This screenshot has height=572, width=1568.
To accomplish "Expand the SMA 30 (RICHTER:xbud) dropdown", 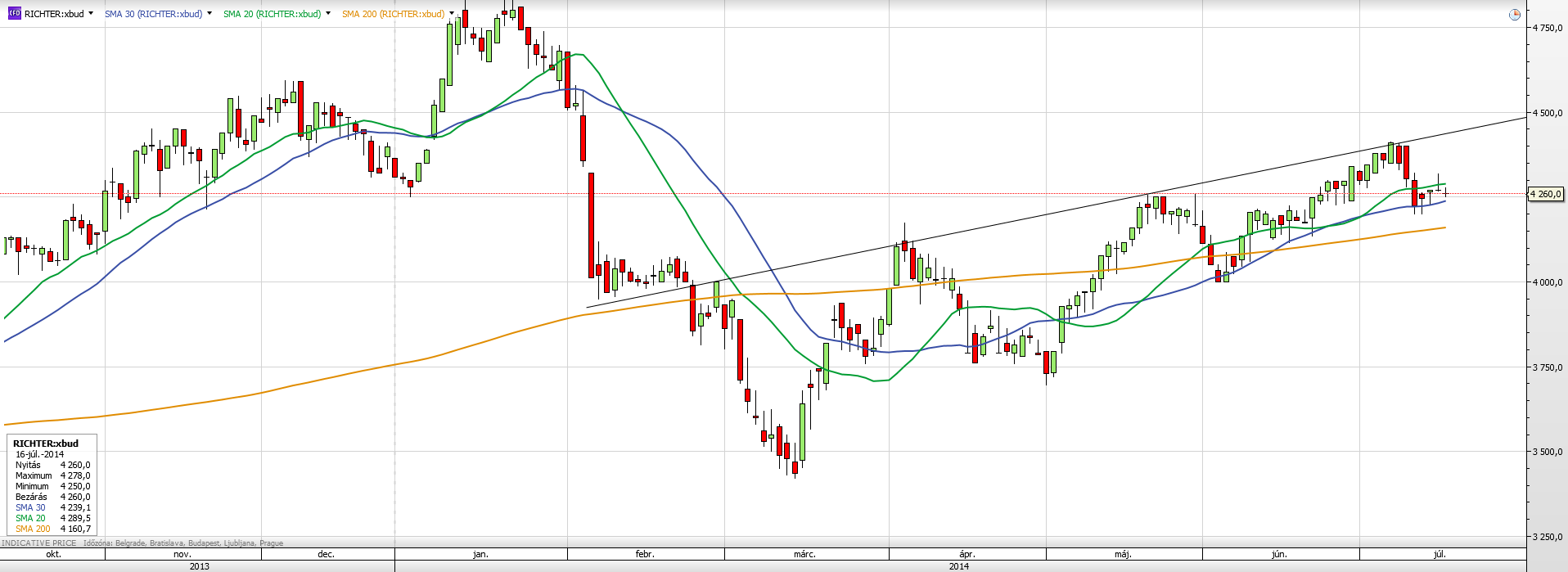I will tap(210, 13).
